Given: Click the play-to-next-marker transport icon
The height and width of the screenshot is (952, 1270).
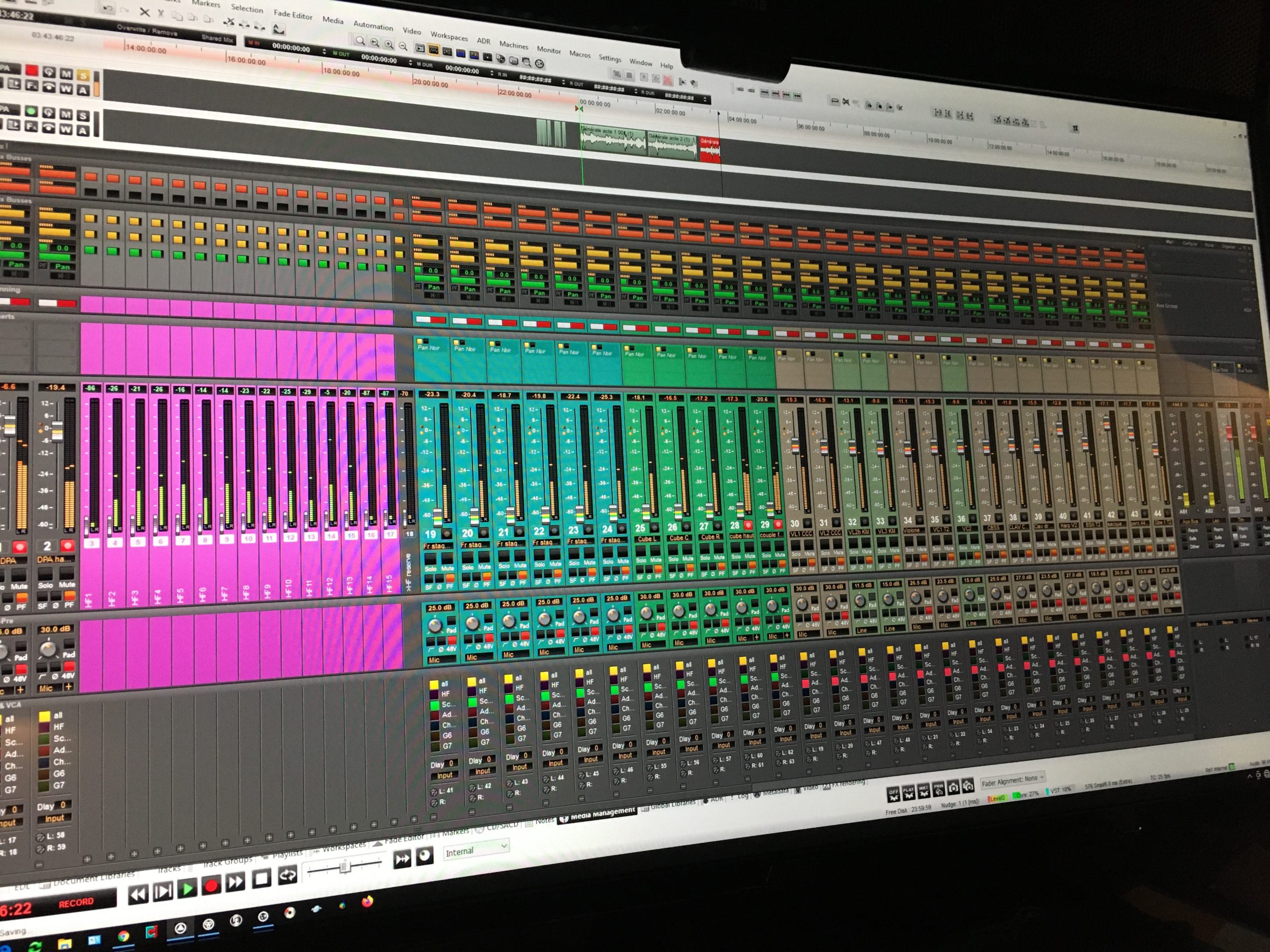Looking at the screenshot, I should click(163, 891).
